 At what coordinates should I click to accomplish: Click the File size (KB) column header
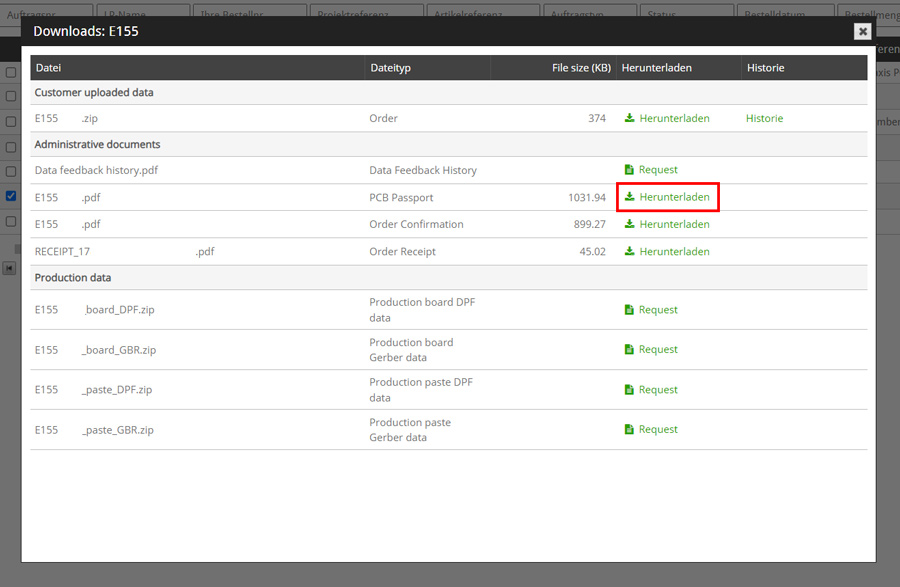click(x=581, y=68)
